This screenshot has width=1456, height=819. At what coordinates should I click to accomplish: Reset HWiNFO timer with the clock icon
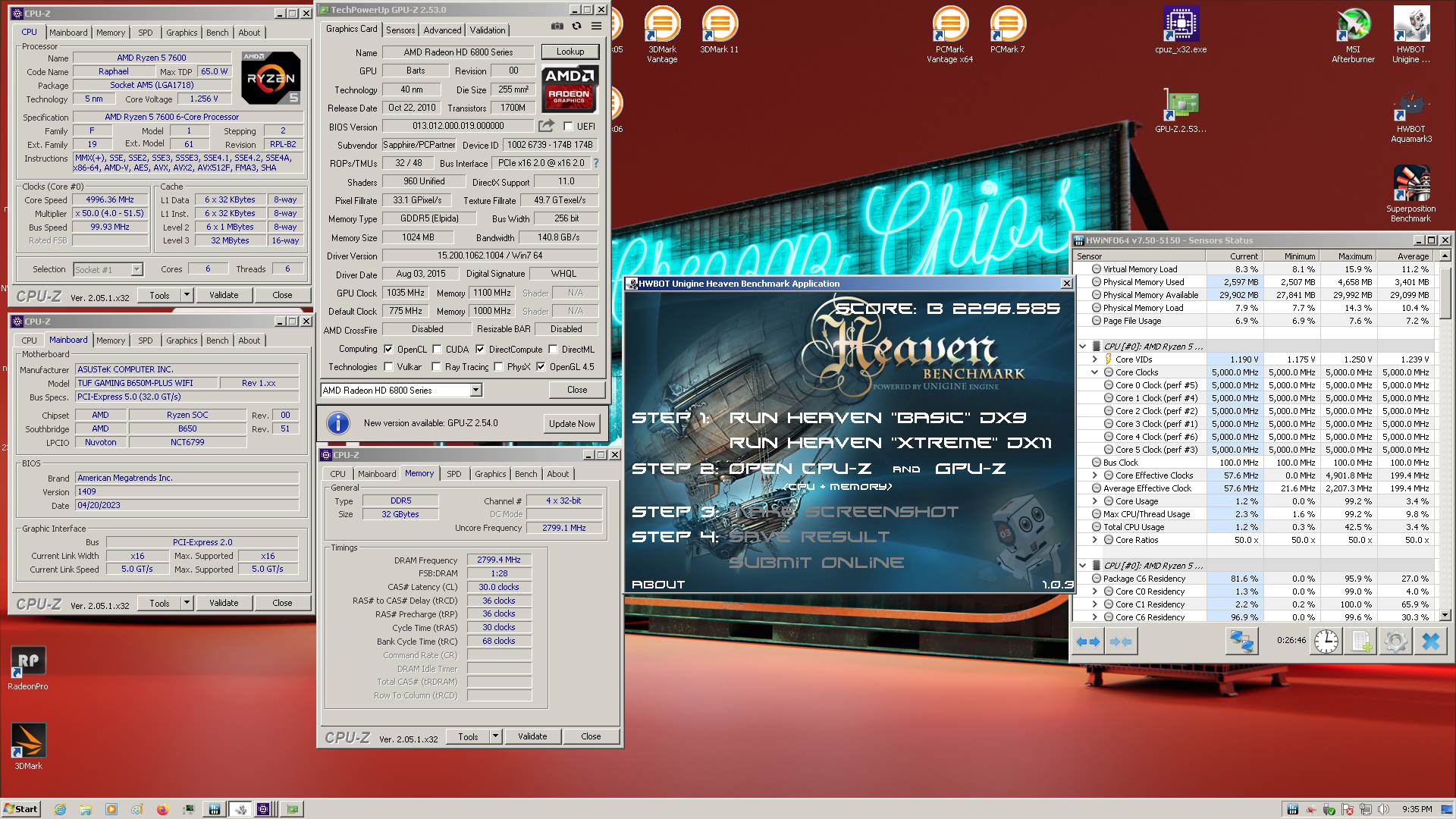(1326, 642)
